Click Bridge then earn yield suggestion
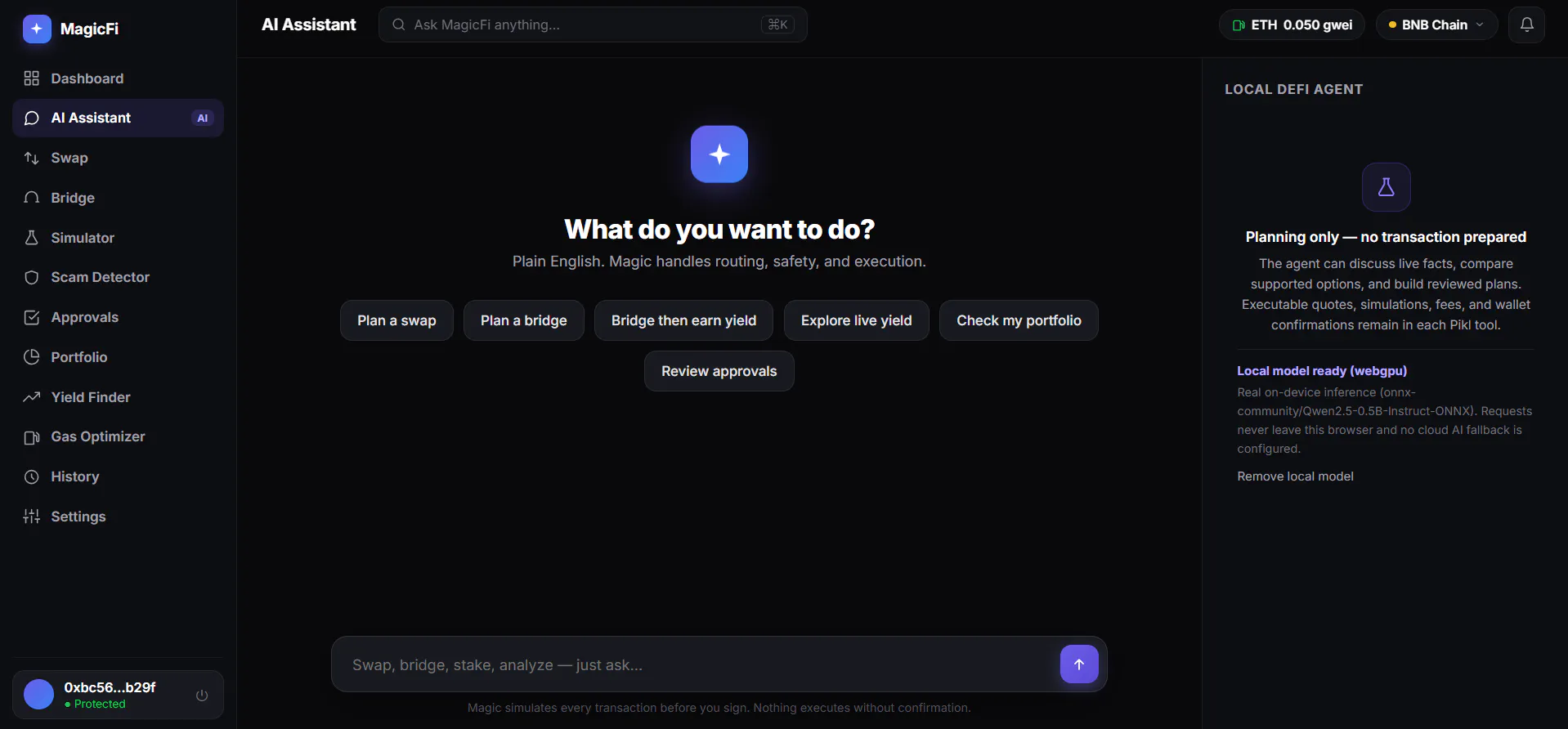This screenshot has width=1568, height=729. (683, 320)
